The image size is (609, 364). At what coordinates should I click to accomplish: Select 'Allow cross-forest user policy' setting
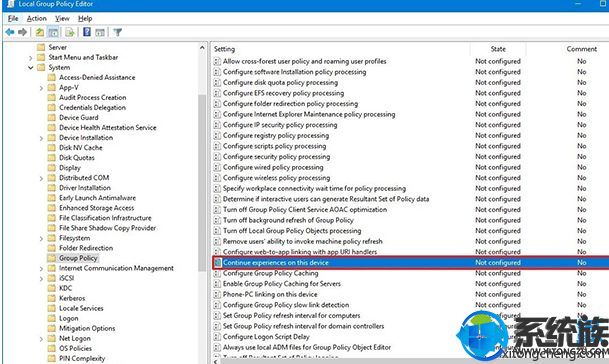pyautogui.click(x=304, y=61)
